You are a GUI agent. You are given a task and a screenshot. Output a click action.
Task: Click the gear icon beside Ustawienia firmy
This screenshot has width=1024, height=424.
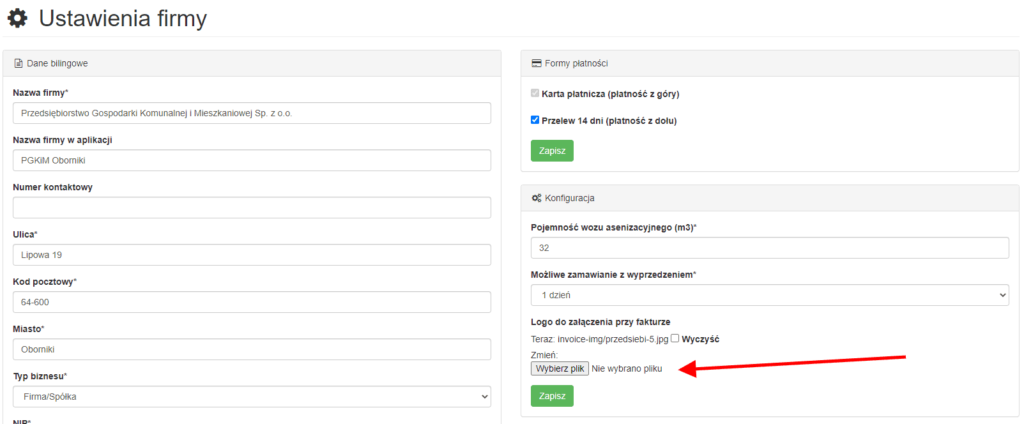18,19
